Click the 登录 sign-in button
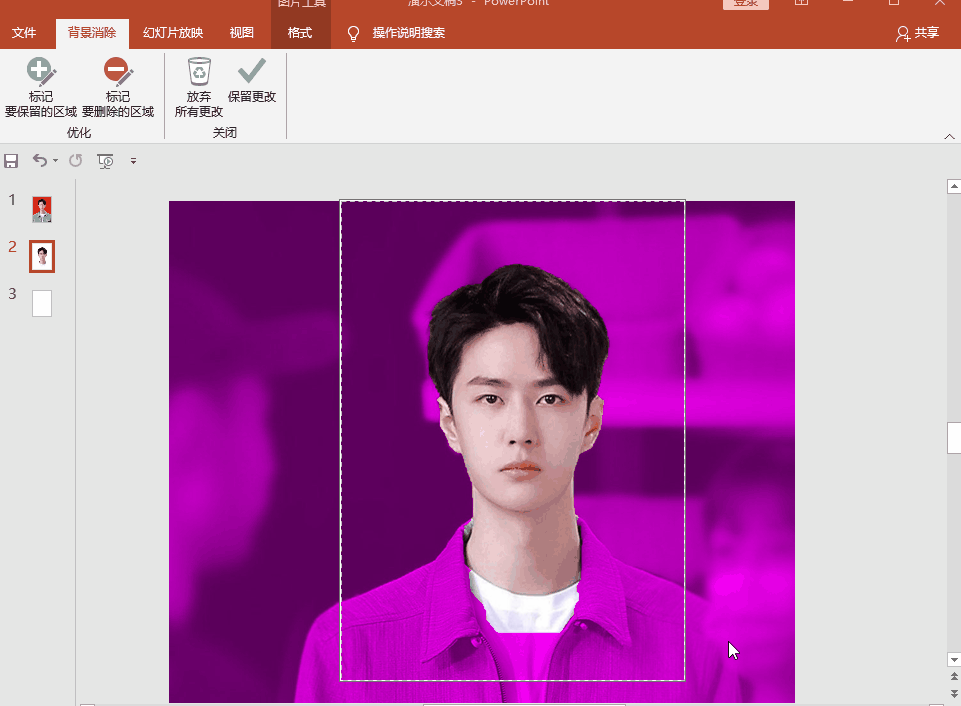Viewport: 961px width, 706px height. click(x=746, y=4)
